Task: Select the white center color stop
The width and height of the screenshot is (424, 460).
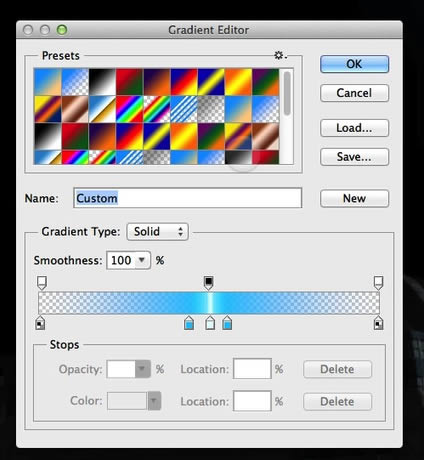Action: [210, 323]
